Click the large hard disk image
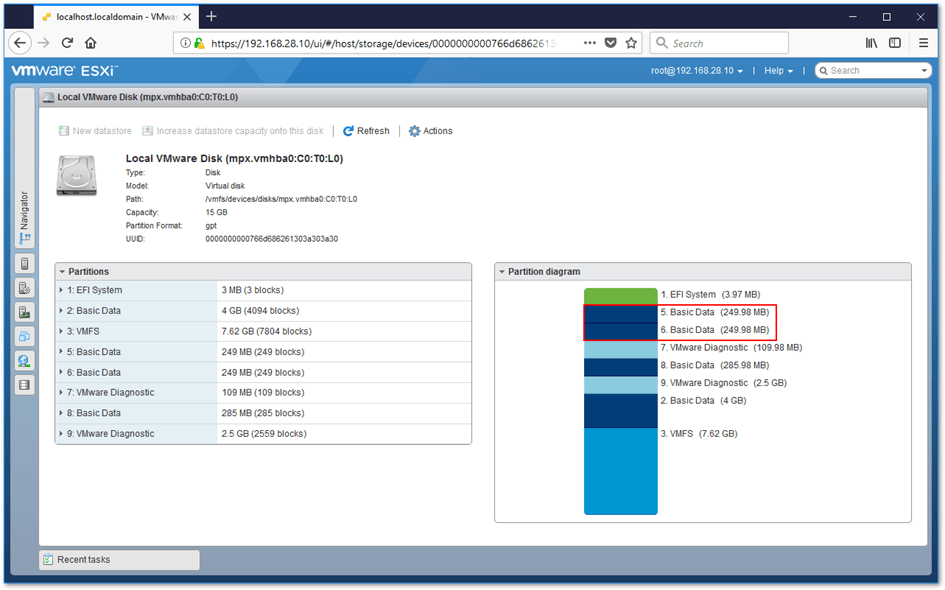Screen dimensions: 945x590 tap(77, 175)
